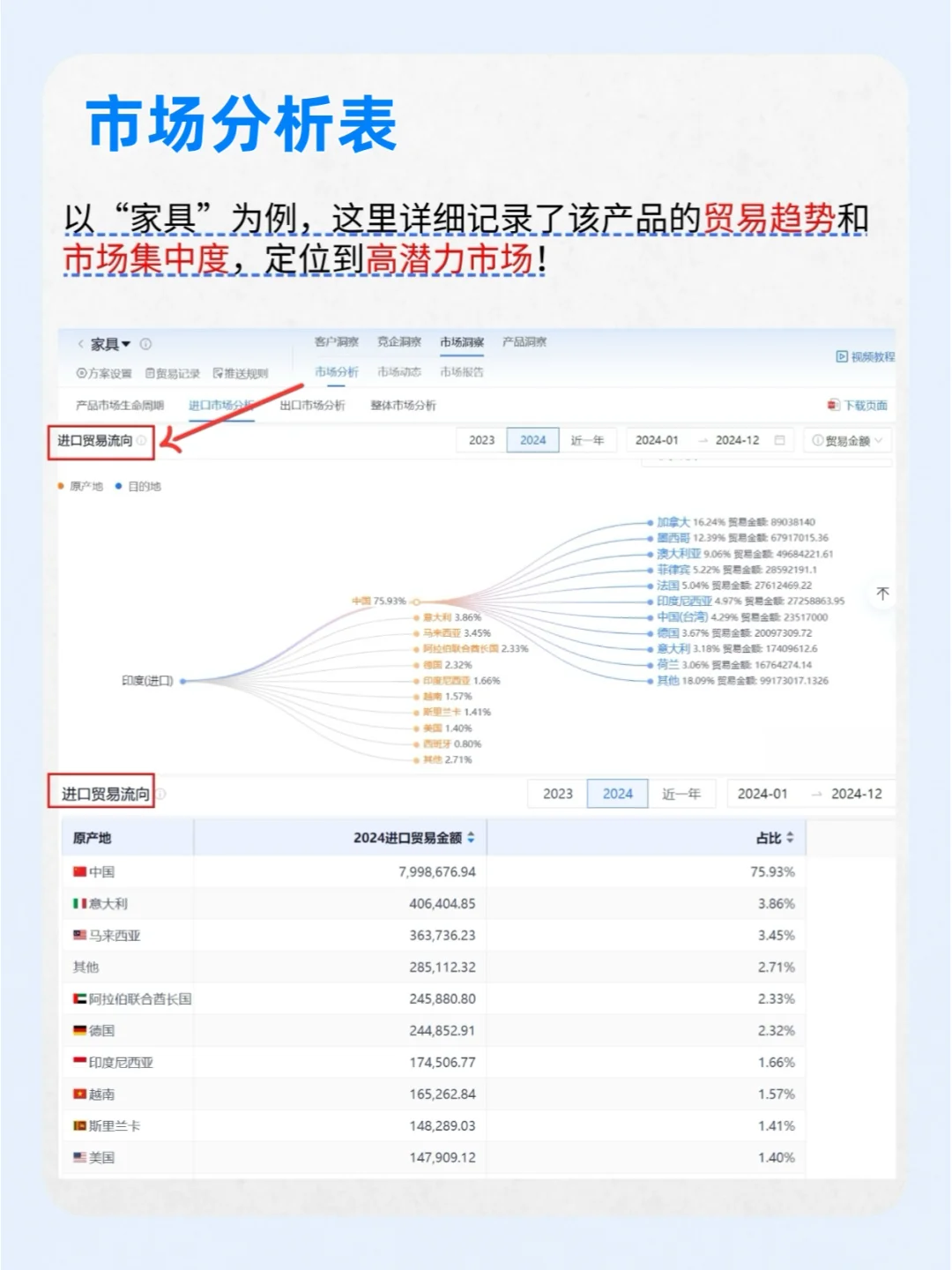Open the calendar icon next to 2024-12
The width and height of the screenshot is (952, 1270).
pyautogui.click(x=779, y=440)
